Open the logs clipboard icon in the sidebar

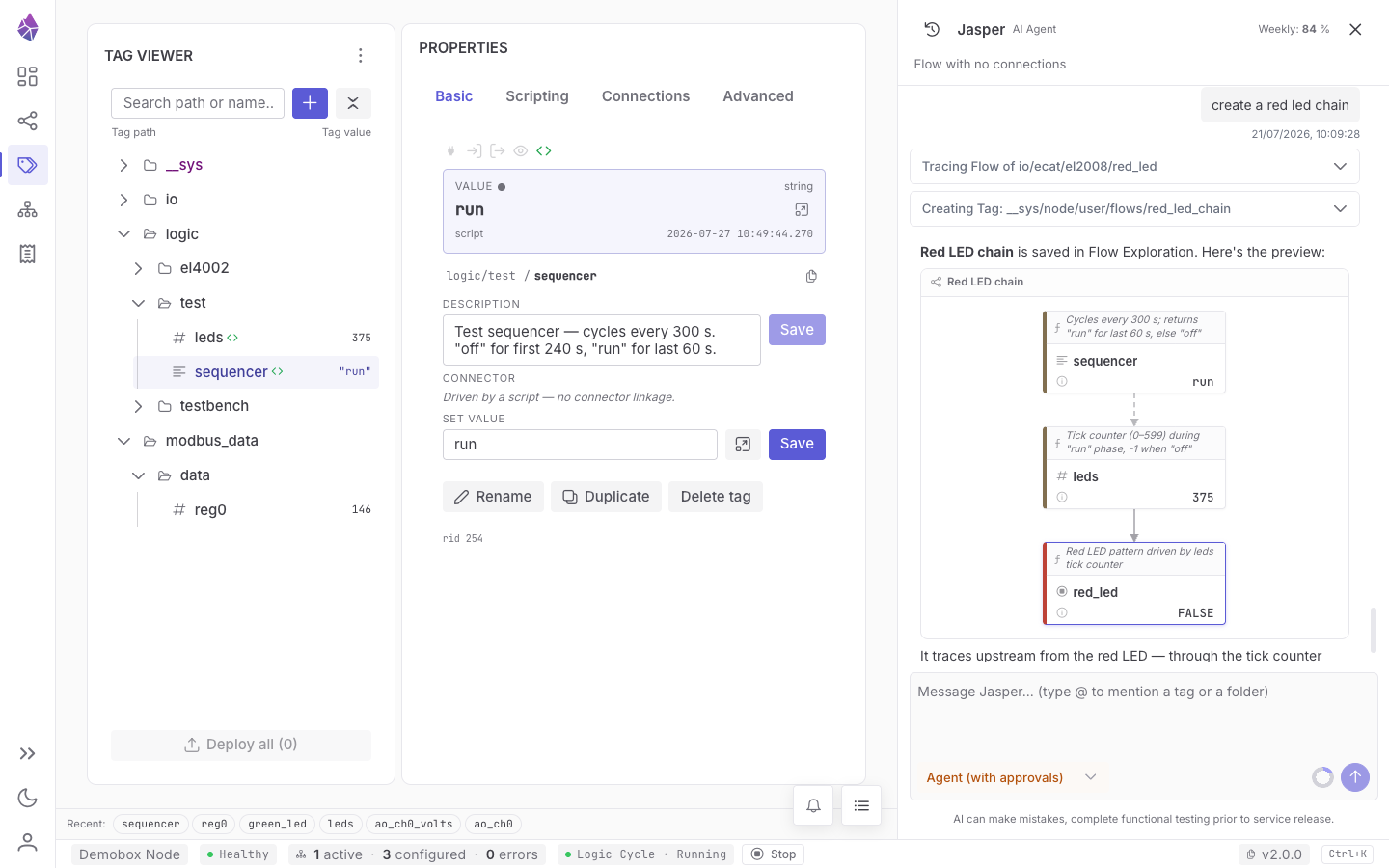click(27, 254)
